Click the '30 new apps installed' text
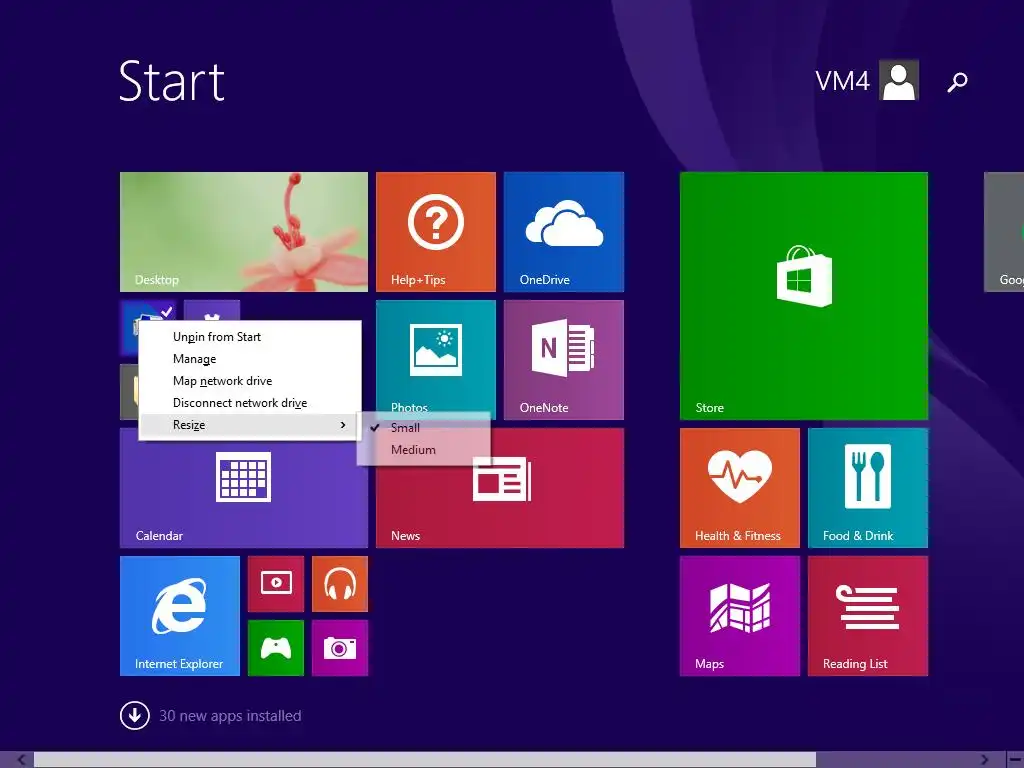The height and width of the screenshot is (768, 1024). pos(230,716)
